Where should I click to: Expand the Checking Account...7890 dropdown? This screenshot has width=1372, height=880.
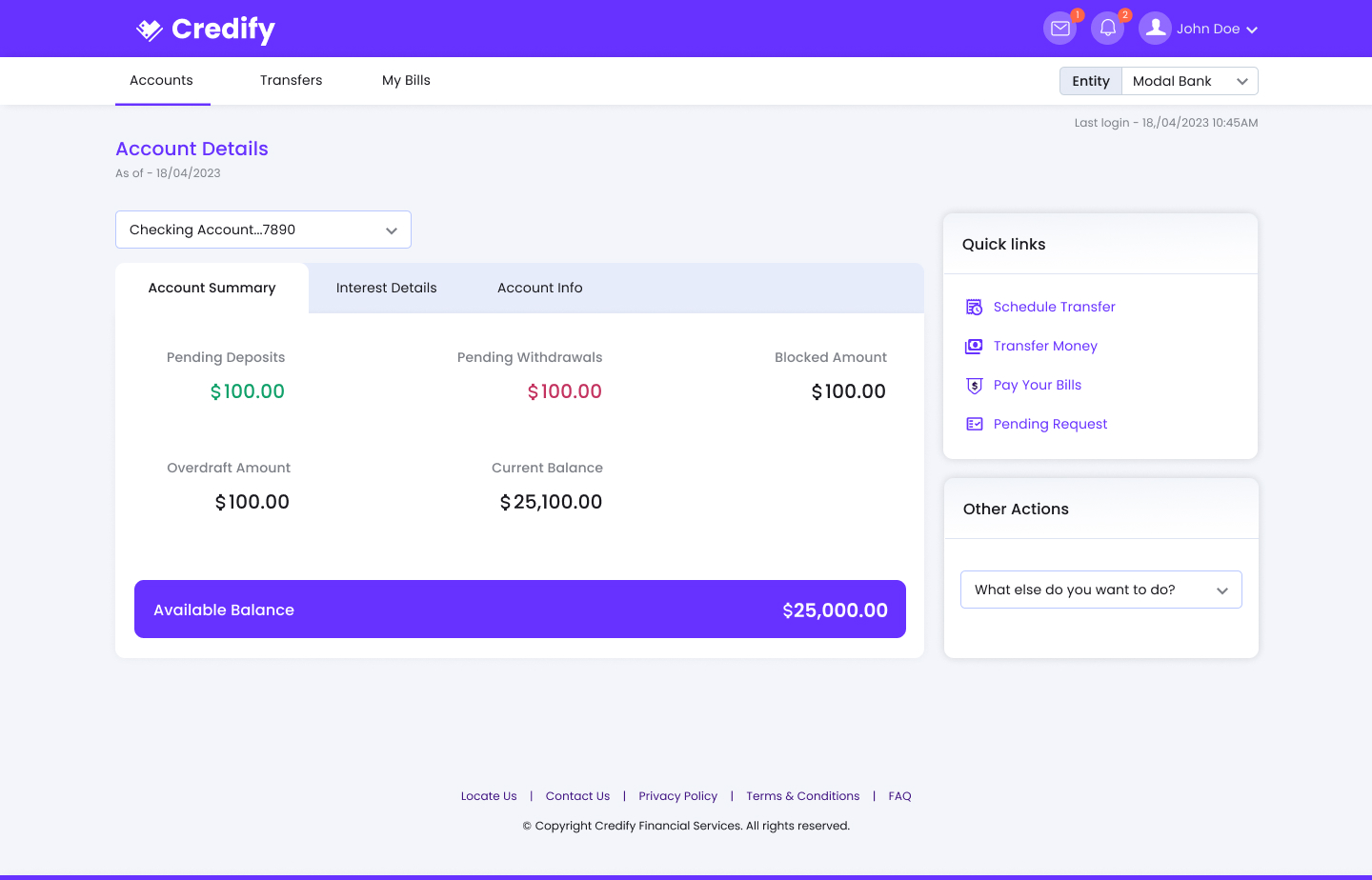coord(263,230)
